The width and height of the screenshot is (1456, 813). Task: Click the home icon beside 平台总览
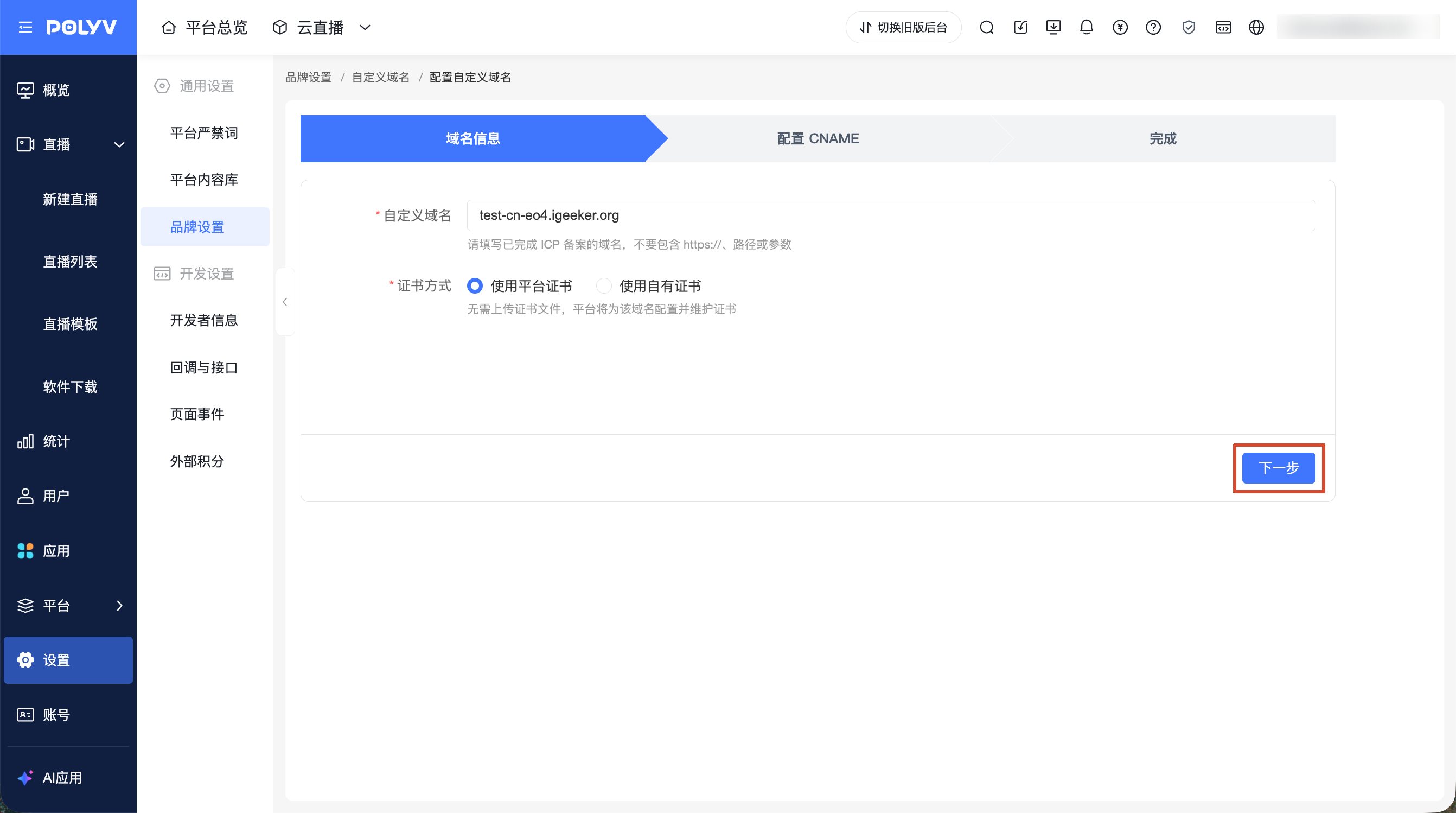pyautogui.click(x=168, y=27)
